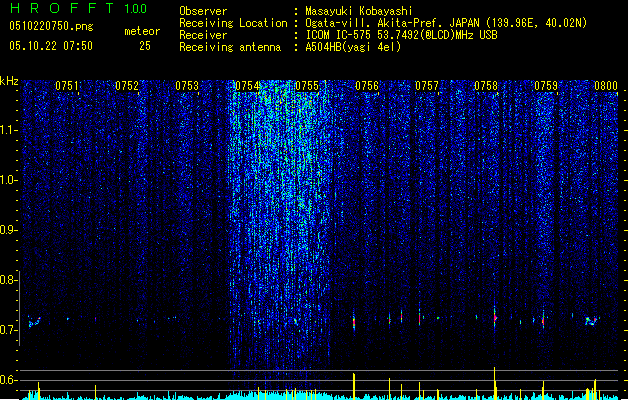Viewport: 629px width, 400px height.
Task: Click the tallest yellow power spike under 0758
Action: (x=495, y=383)
